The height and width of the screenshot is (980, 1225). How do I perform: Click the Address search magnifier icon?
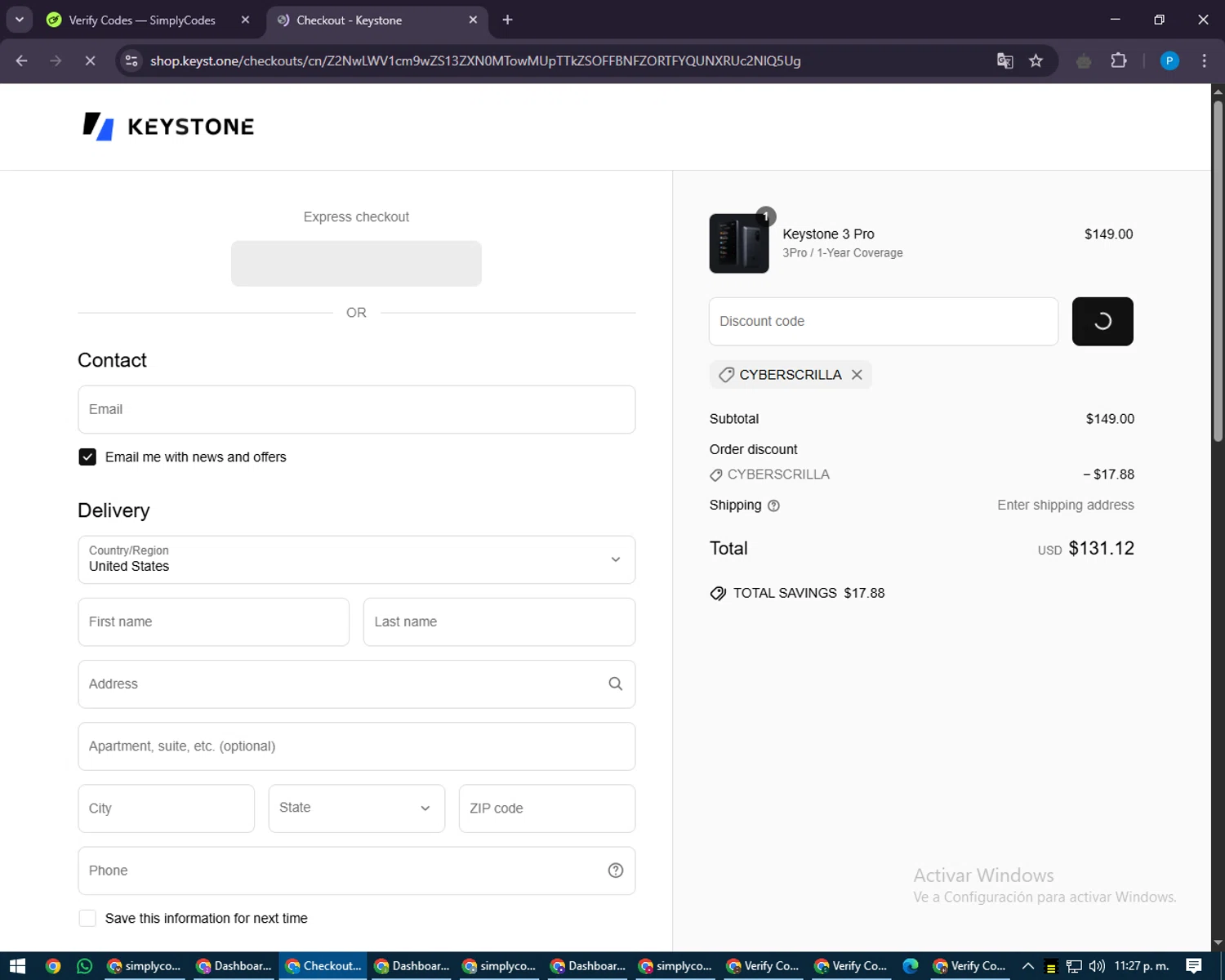[616, 684]
